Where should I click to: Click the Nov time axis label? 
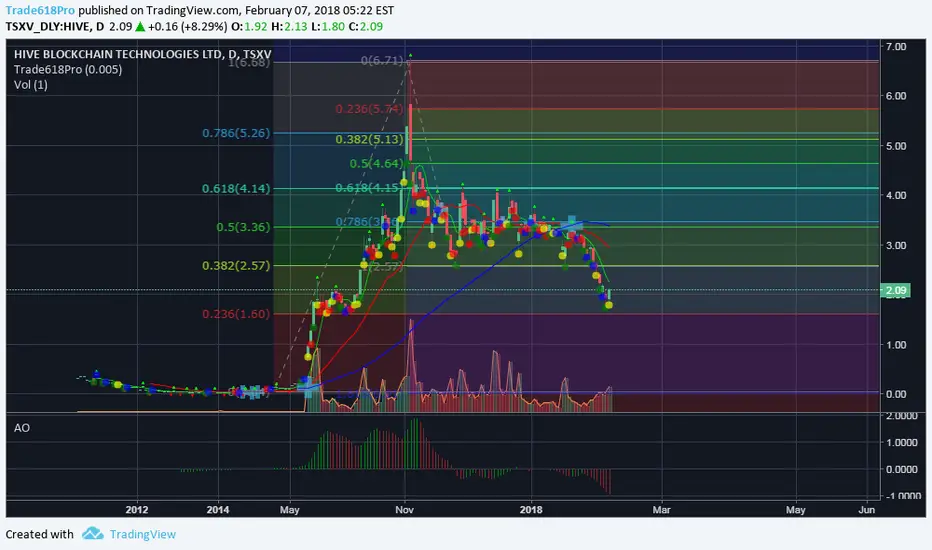point(404,510)
